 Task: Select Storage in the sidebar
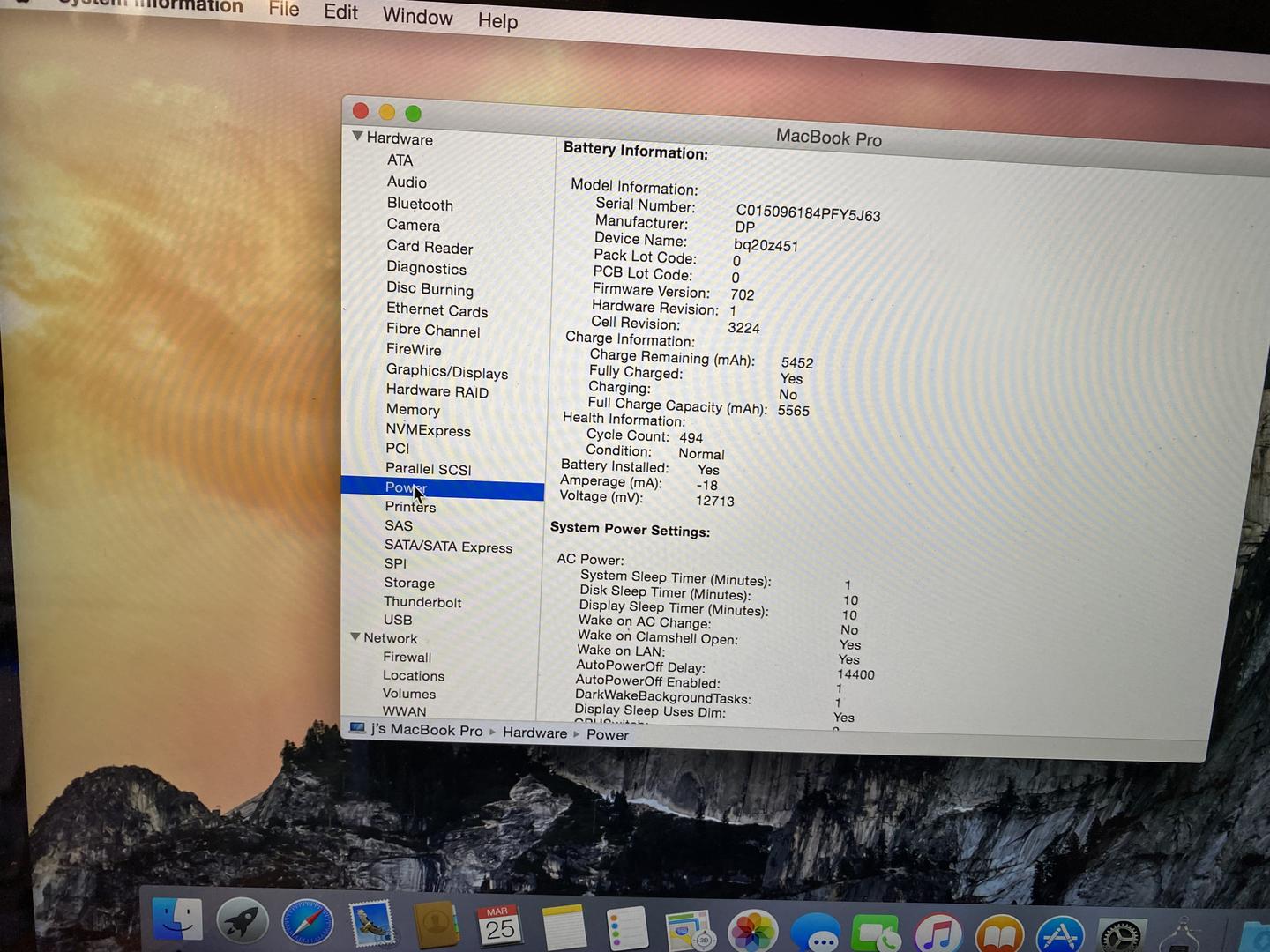coord(409,583)
